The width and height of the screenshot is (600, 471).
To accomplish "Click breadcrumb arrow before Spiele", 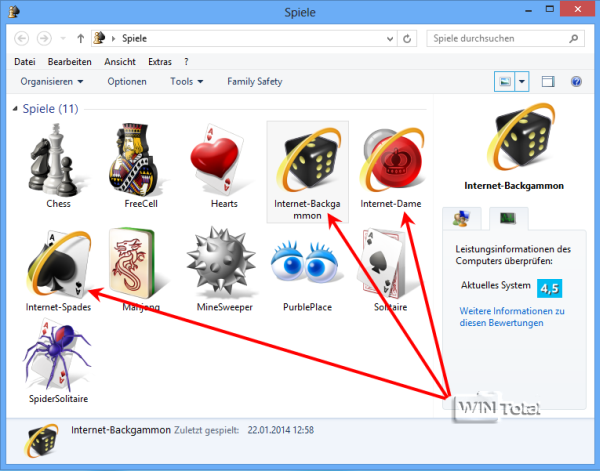I will (x=114, y=39).
